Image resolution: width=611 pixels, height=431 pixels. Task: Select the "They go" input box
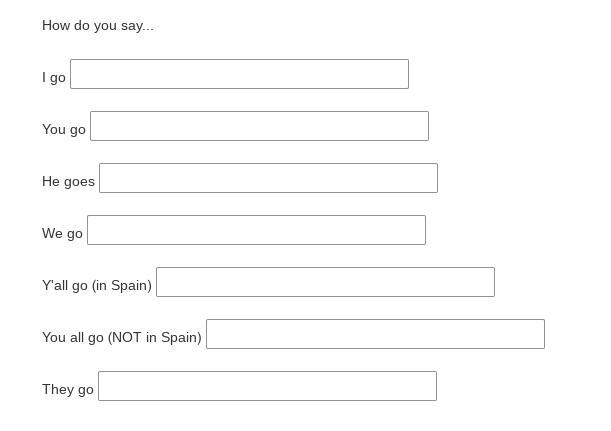click(267, 386)
